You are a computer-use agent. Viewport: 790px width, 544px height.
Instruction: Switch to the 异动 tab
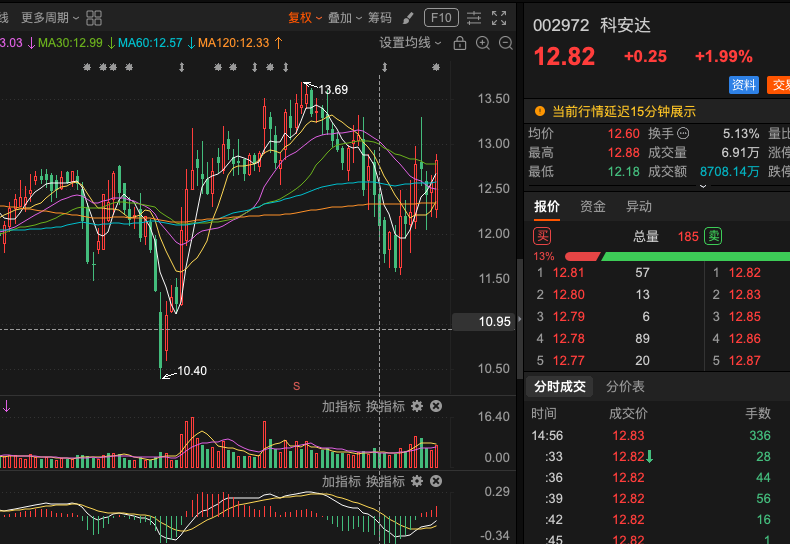point(638,207)
